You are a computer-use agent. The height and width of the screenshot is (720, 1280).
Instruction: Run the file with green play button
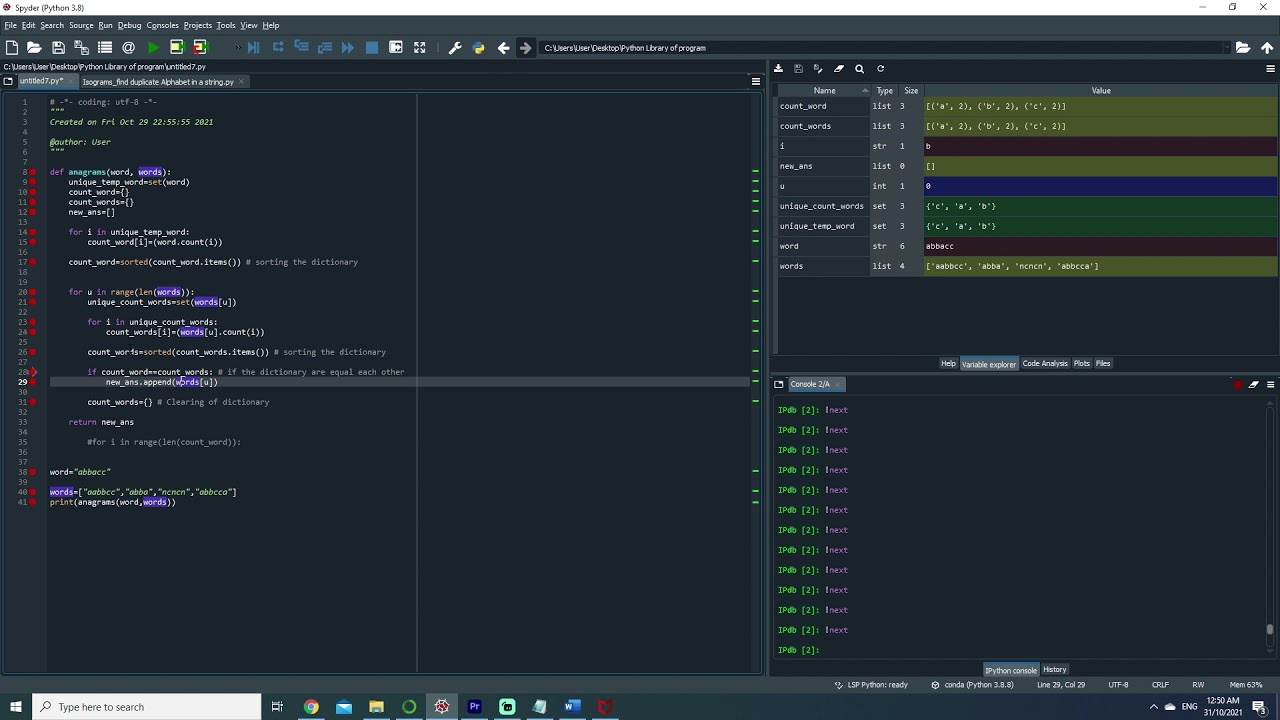click(x=153, y=47)
